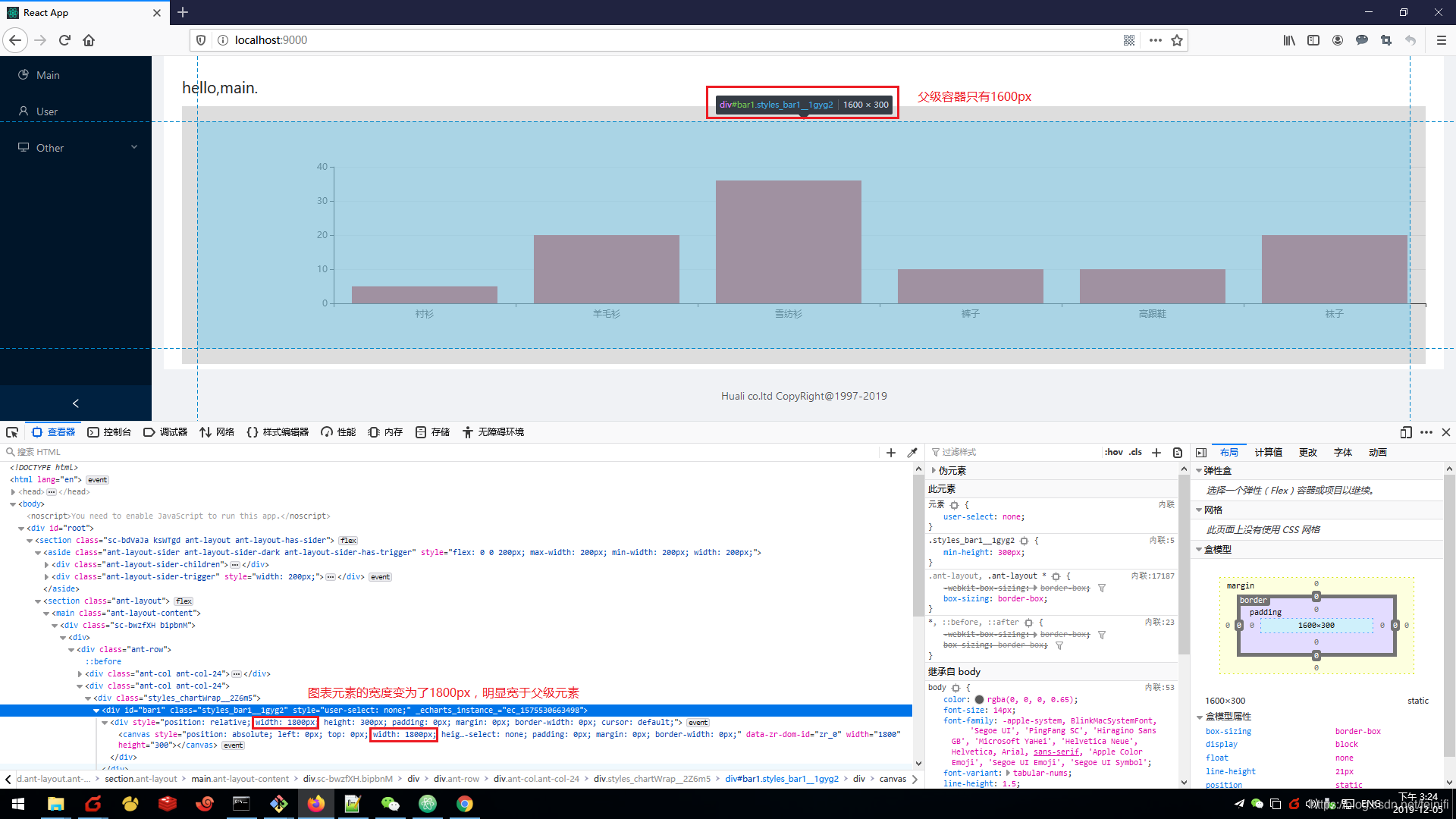Image resolution: width=1456 pixels, height=819 pixels.
Task: Select div.ant-row in the breadcrumb trail
Action: coord(457,779)
